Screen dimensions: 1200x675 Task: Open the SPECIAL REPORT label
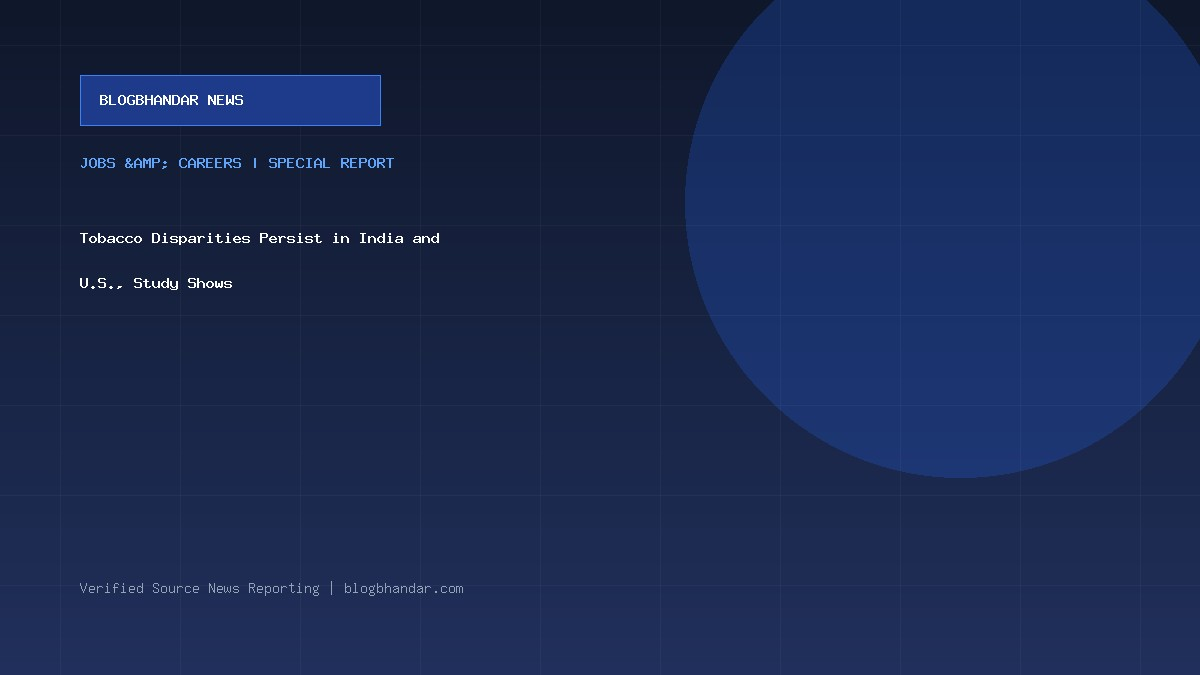[331, 163]
